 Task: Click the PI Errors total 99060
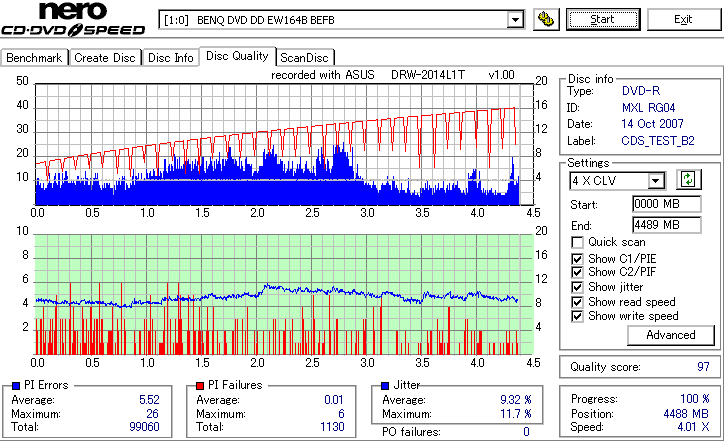coord(145,427)
